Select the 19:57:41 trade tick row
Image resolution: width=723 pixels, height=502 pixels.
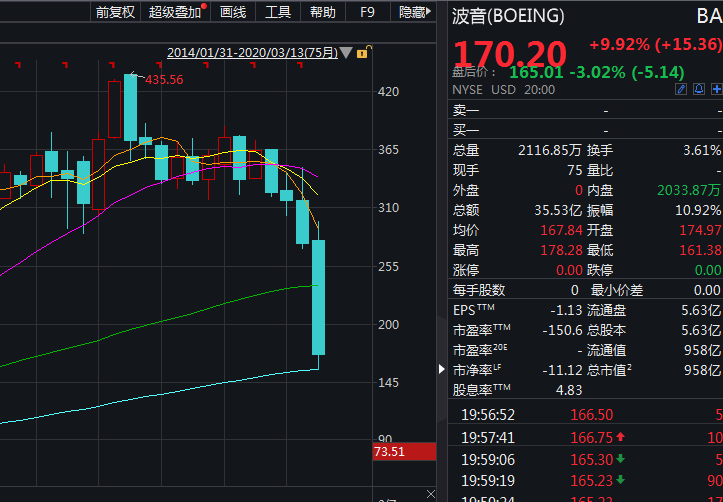(x=585, y=437)
